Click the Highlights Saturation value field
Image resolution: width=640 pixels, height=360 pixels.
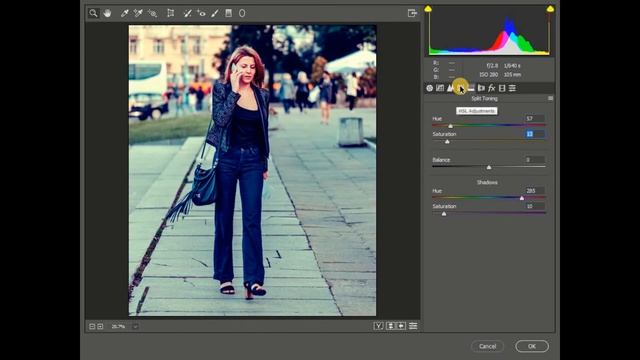click(x=534, y=134)
